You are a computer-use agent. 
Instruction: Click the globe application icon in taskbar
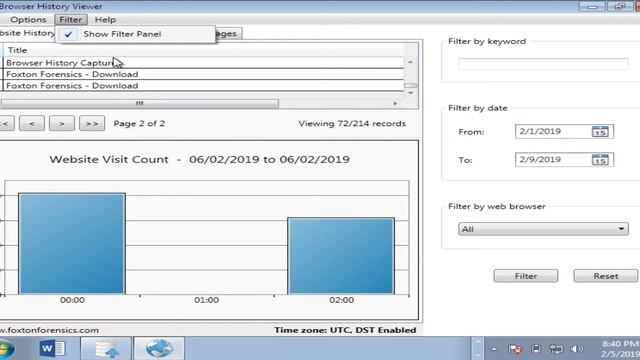click(159, 349)
